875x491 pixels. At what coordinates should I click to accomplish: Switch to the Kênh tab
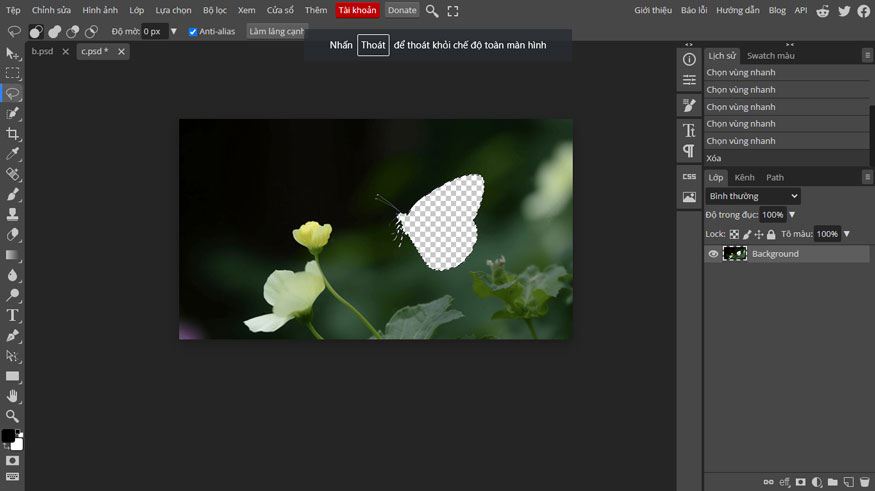point(744,177)
